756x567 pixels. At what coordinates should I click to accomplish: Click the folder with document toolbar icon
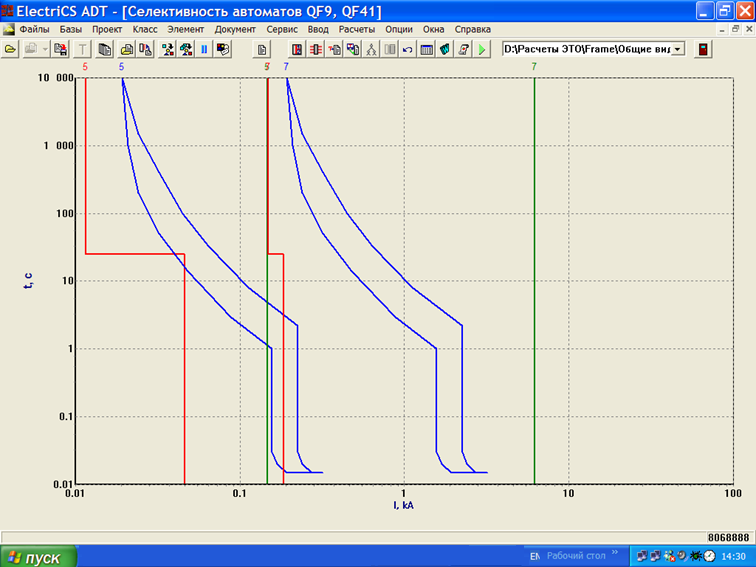(x=127, y=49)
